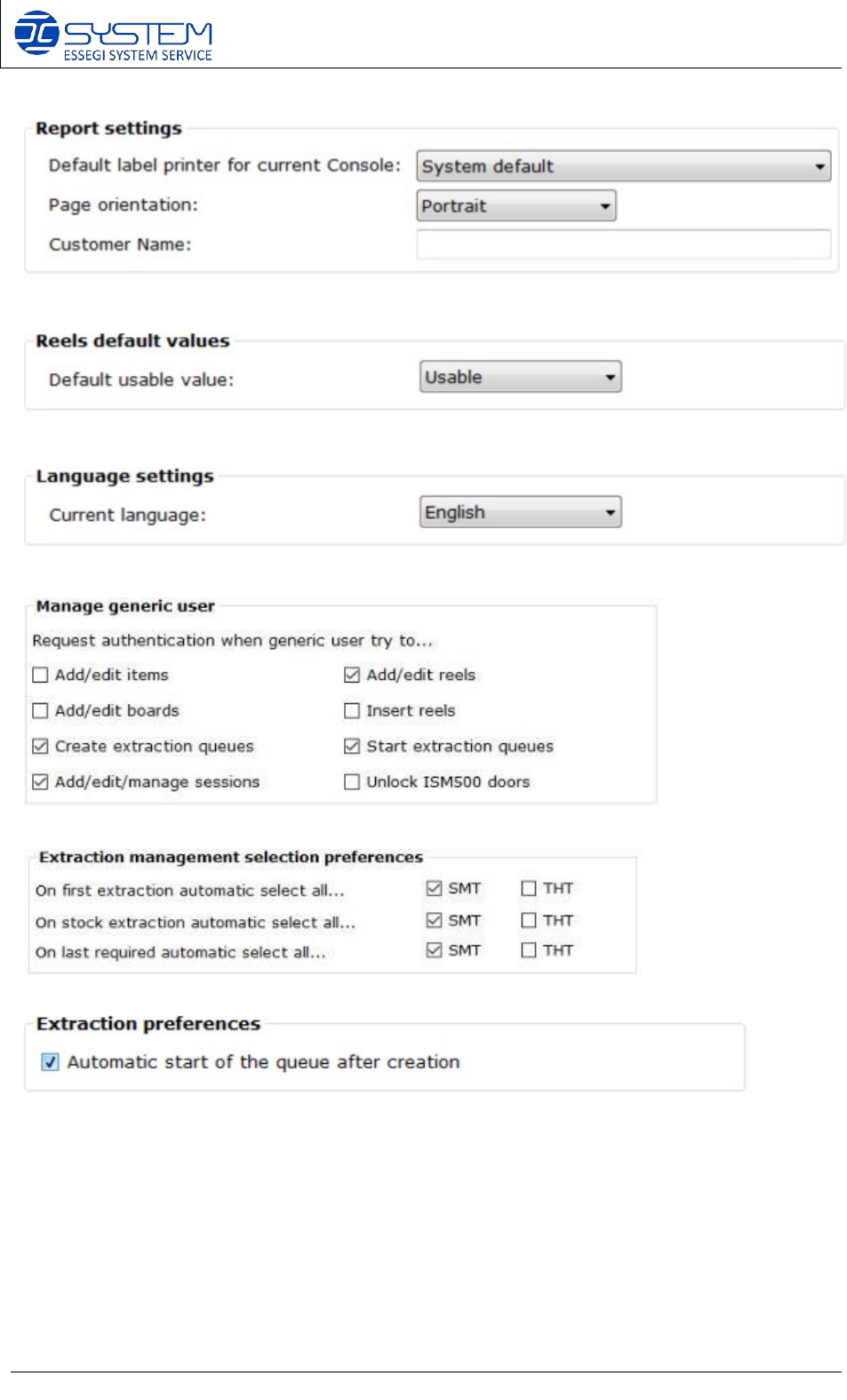This screenshot has width=847, height=1400.
Task: Enable Add/edit items authentication checkbox
Action: click(x=40, y=676)
